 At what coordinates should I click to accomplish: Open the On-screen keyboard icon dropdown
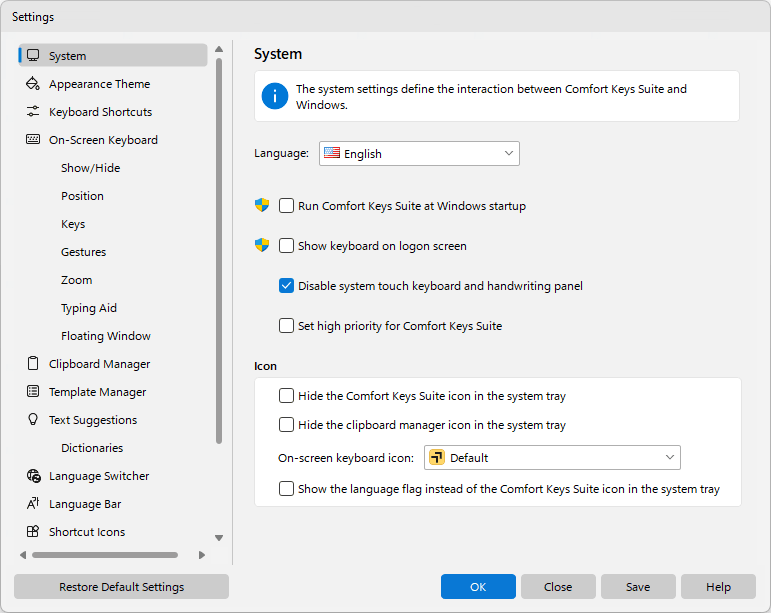click(x=552, y=458)
